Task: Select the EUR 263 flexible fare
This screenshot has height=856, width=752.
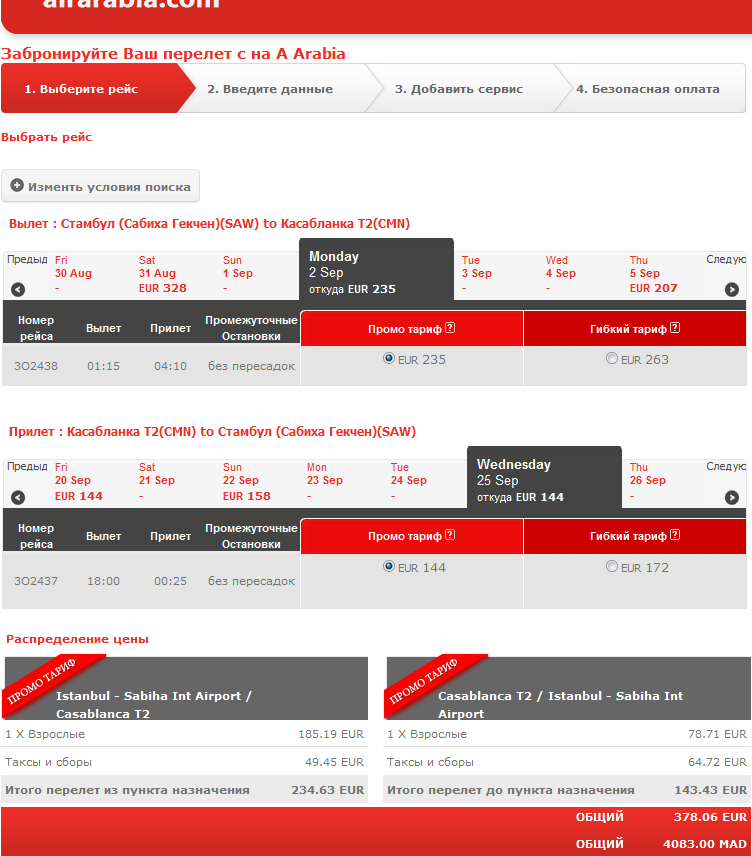Action: point(612,358)
